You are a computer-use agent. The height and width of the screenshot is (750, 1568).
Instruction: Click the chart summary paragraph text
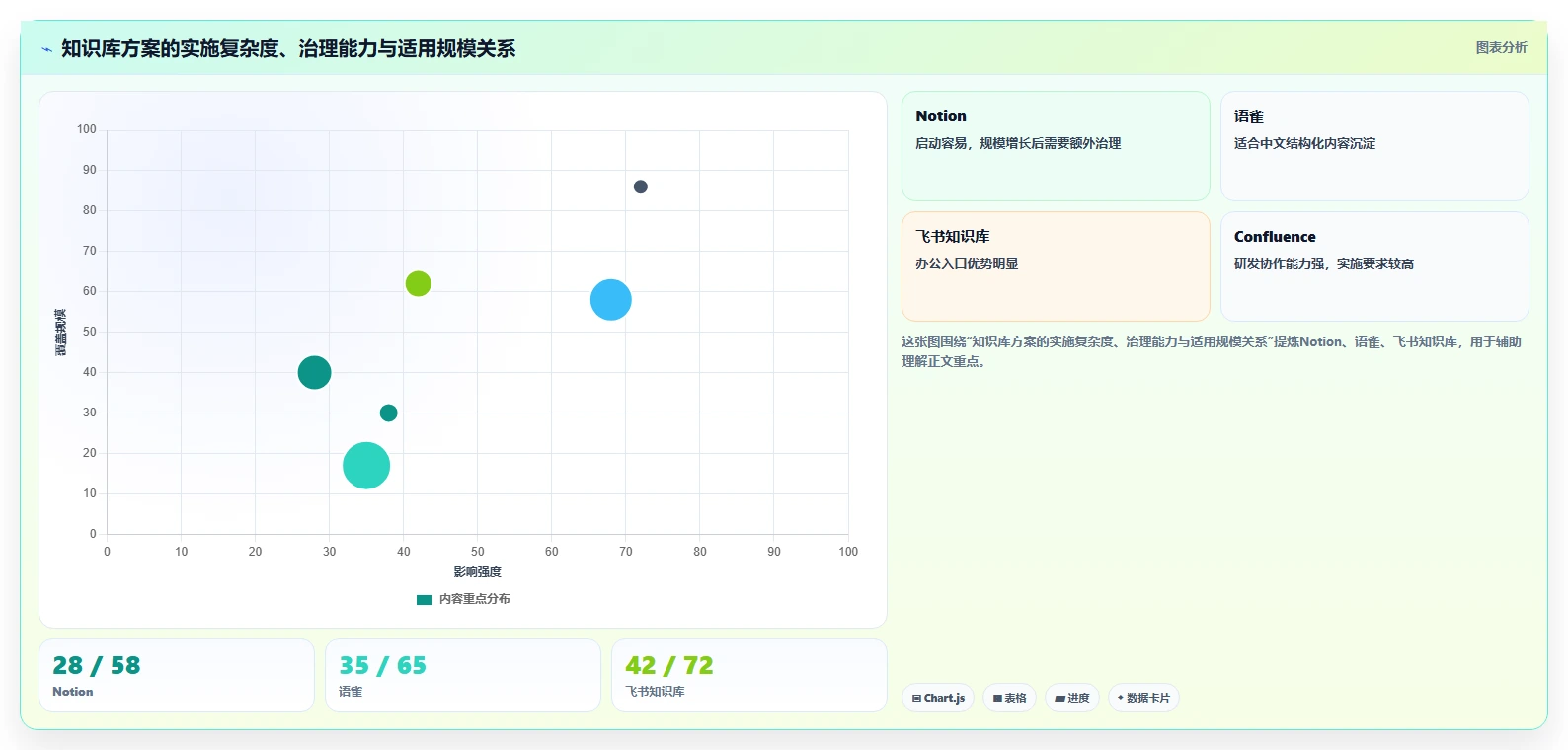(1212, 351)
